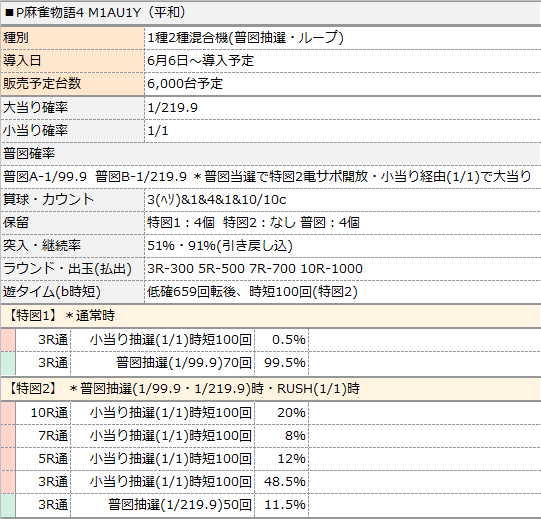Viewport: 541px width, 519px height.
Task: Click the '11.5%' percentage cell
Action: pos(282,505)
